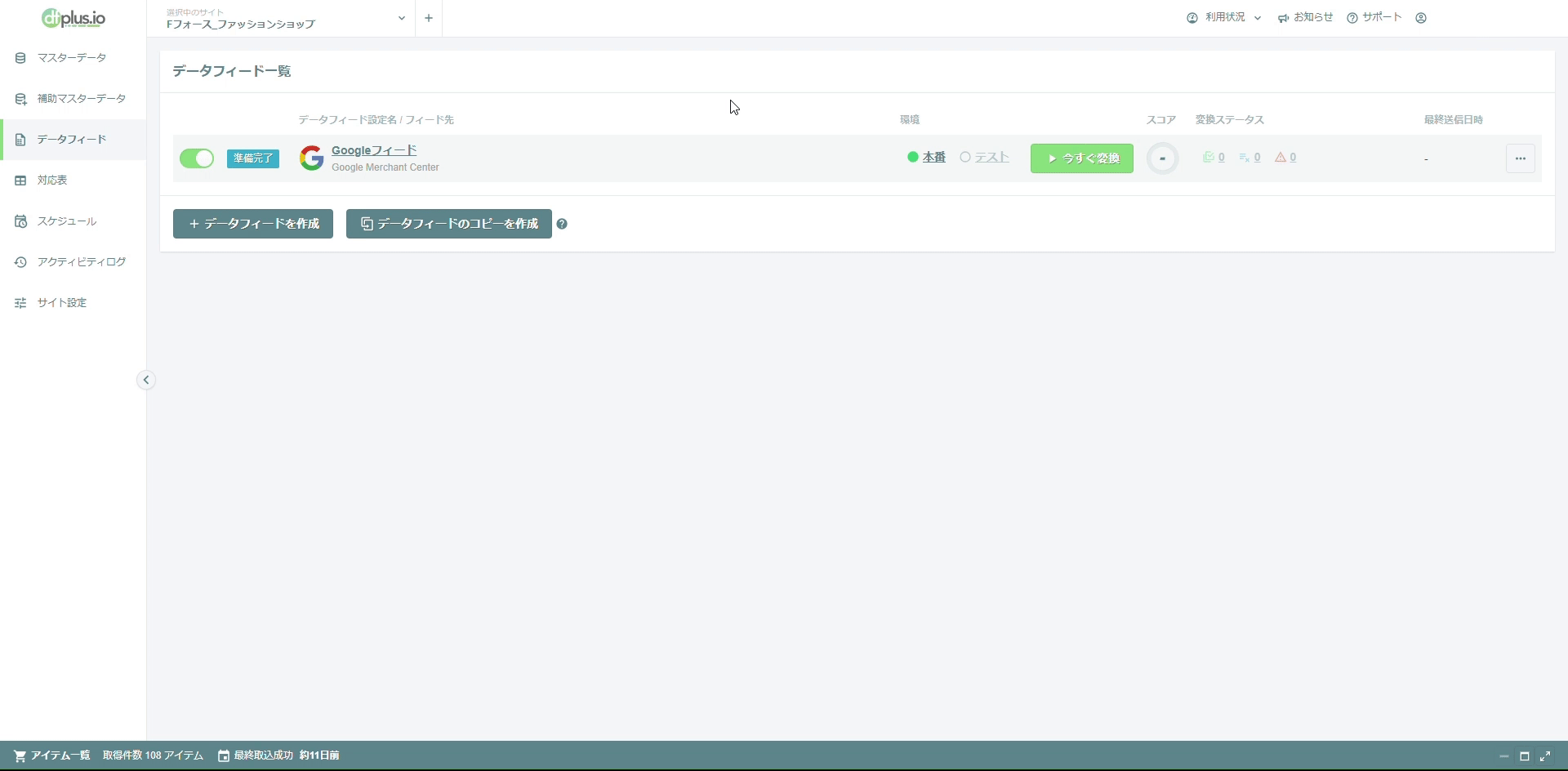Viewport: 1568px width, 771px height.
Task: Click 変換ステータス column header
Action: [1230, 120]
